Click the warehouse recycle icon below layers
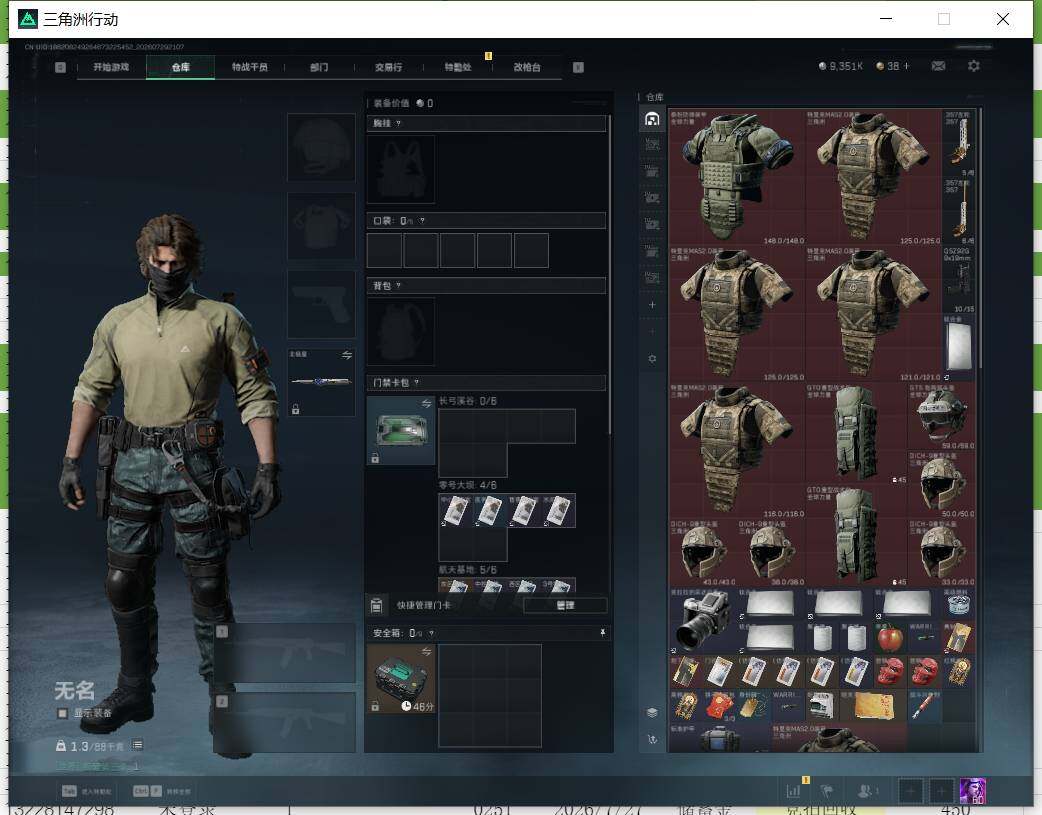The height and width of the screenshot is (815, 1042). (x=652, y=739)
